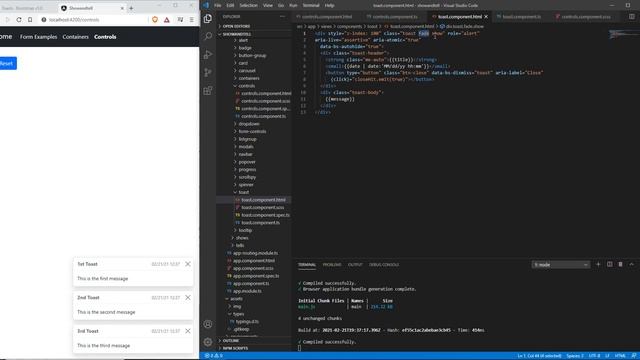Open the Help menu

tap(329, 5)
